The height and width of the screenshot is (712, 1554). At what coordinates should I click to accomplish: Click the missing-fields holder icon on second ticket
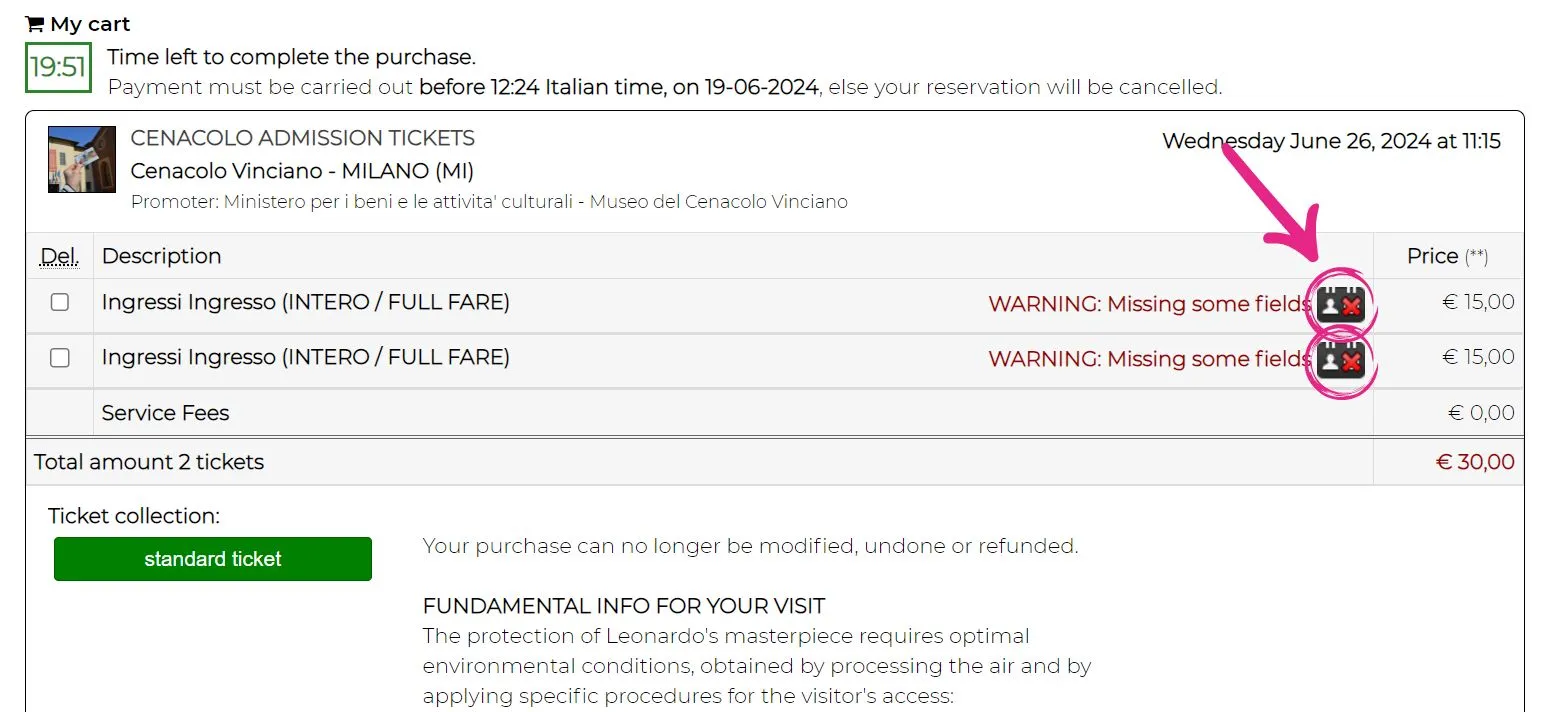tap(1341, 359)
